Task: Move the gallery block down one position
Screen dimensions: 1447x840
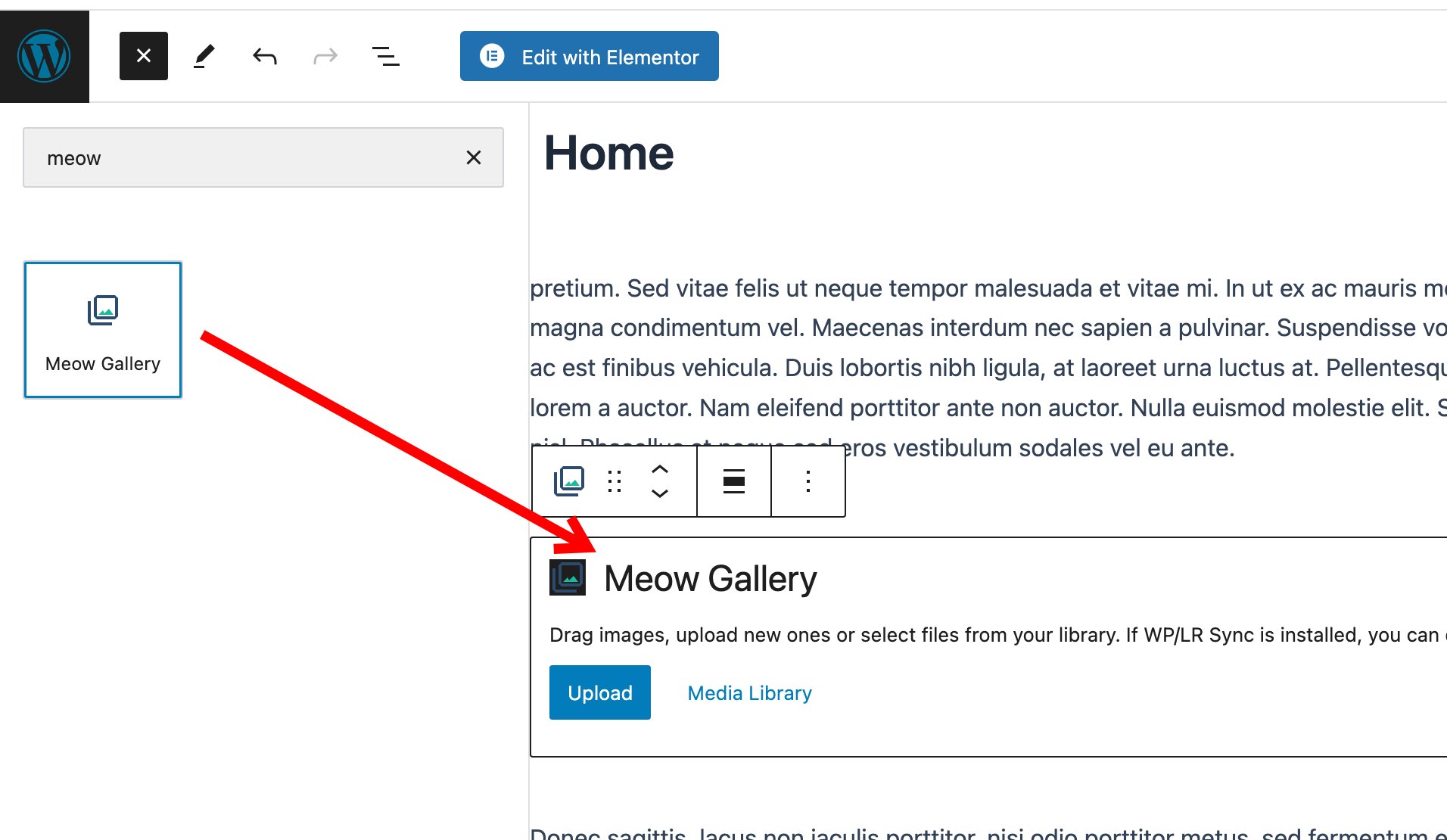Action: [x=660, y=494]
